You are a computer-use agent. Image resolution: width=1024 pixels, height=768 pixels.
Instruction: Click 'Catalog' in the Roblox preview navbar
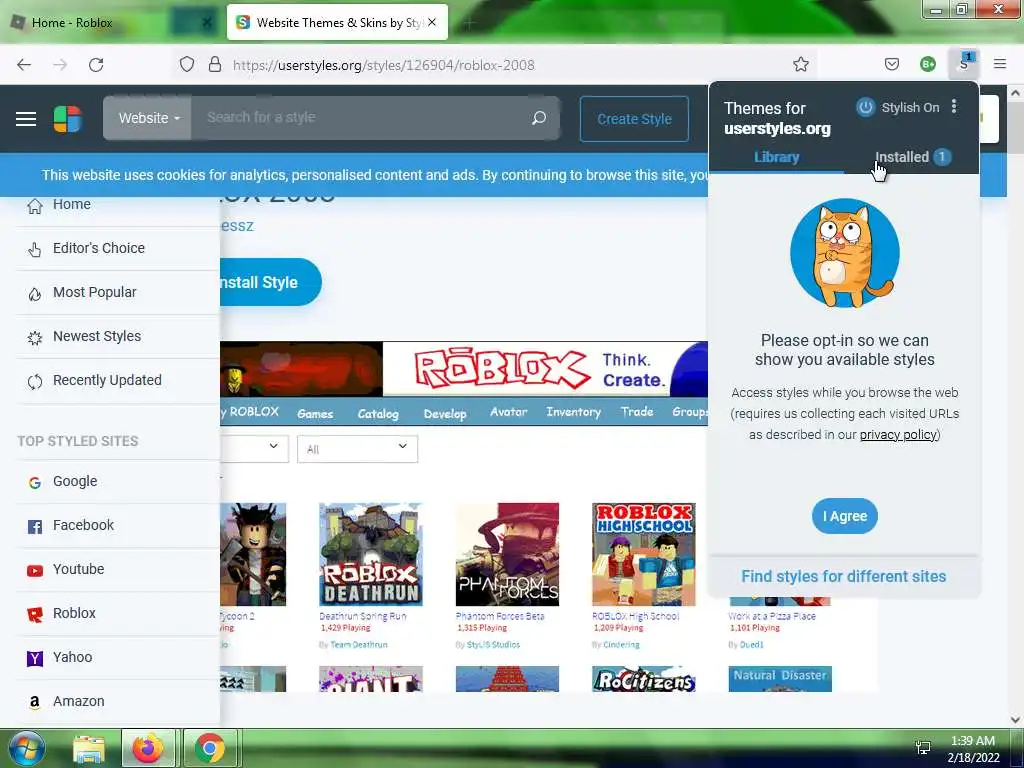click(378, 413)
